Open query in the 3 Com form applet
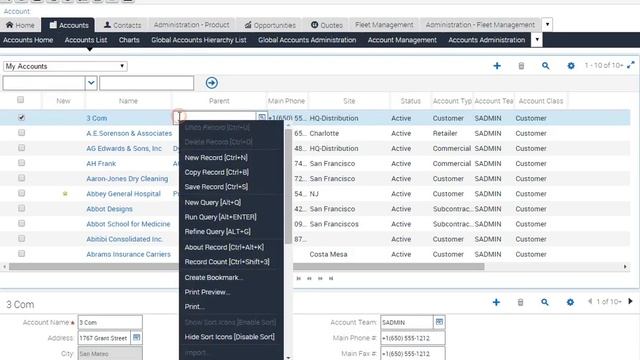Viewport: 640px width, 360px height. (545, 302)
